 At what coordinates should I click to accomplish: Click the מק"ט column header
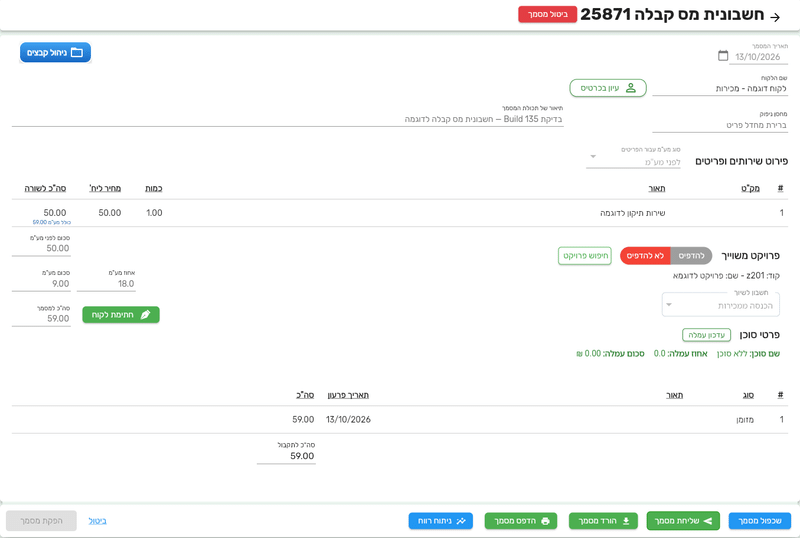tap(750, 188)
